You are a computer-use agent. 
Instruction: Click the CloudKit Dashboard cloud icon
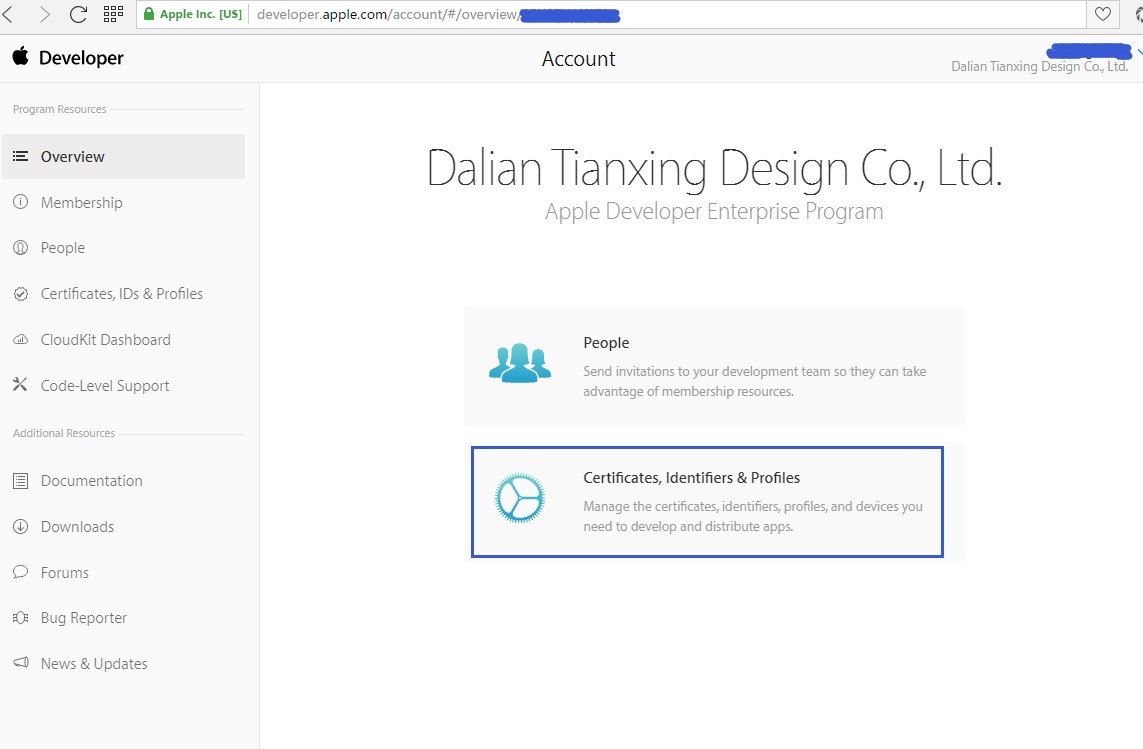20,340
